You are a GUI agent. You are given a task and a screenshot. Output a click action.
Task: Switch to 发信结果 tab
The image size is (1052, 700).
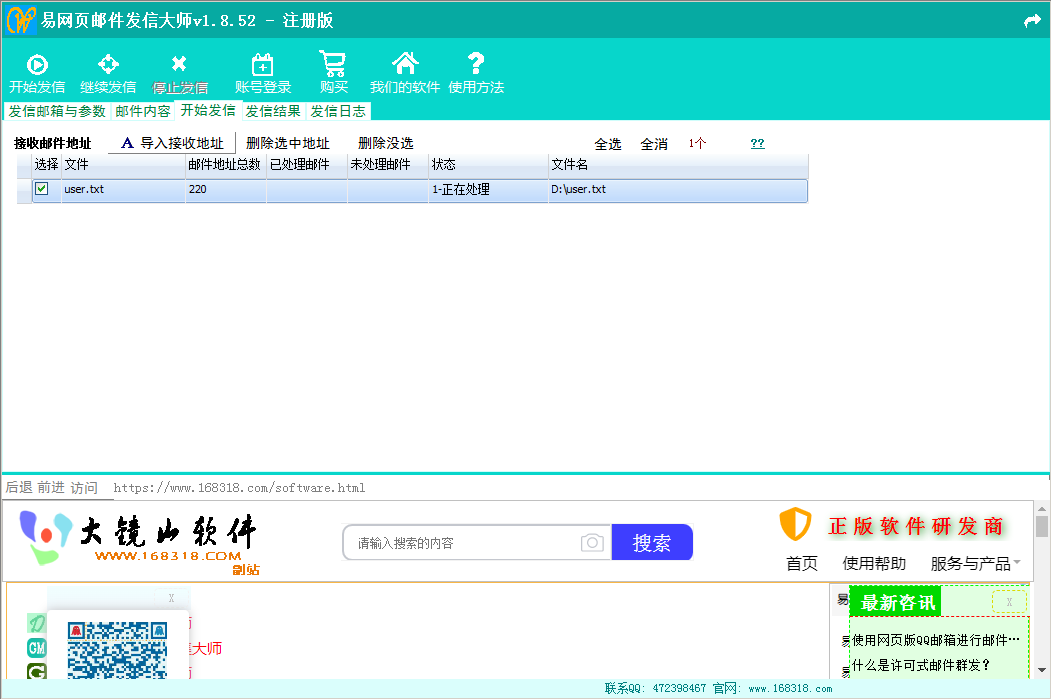[x=273, y=111]
